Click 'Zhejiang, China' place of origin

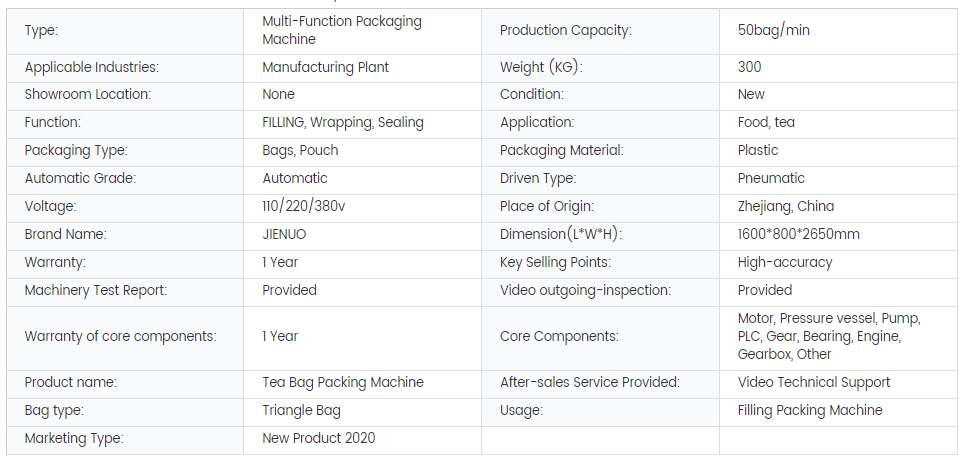click(x=785, y=206)
